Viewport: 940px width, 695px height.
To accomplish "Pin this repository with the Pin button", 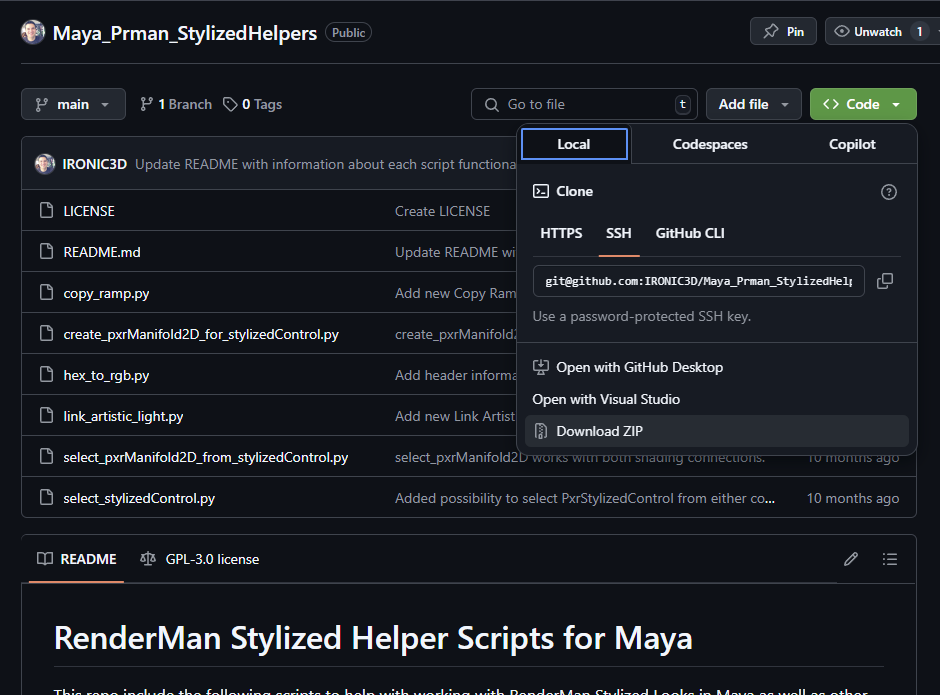I will point(783,32).
